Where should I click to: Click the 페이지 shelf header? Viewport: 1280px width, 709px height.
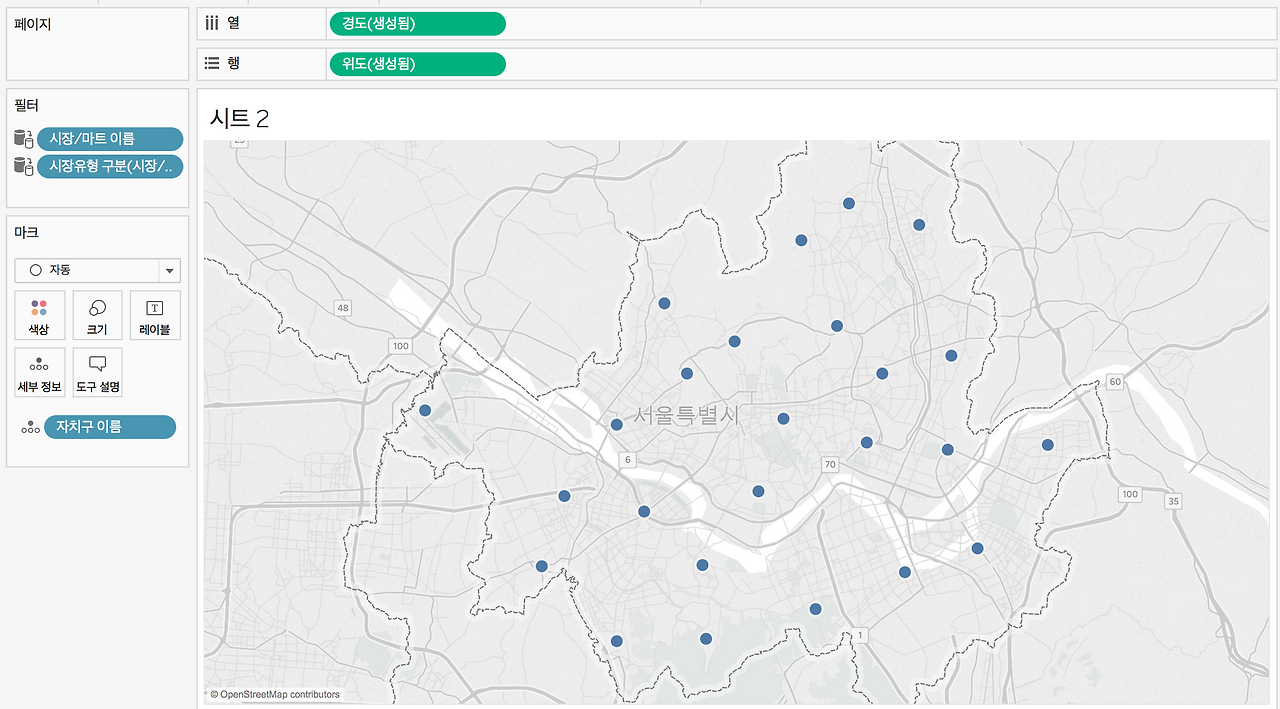pos(33,24)
